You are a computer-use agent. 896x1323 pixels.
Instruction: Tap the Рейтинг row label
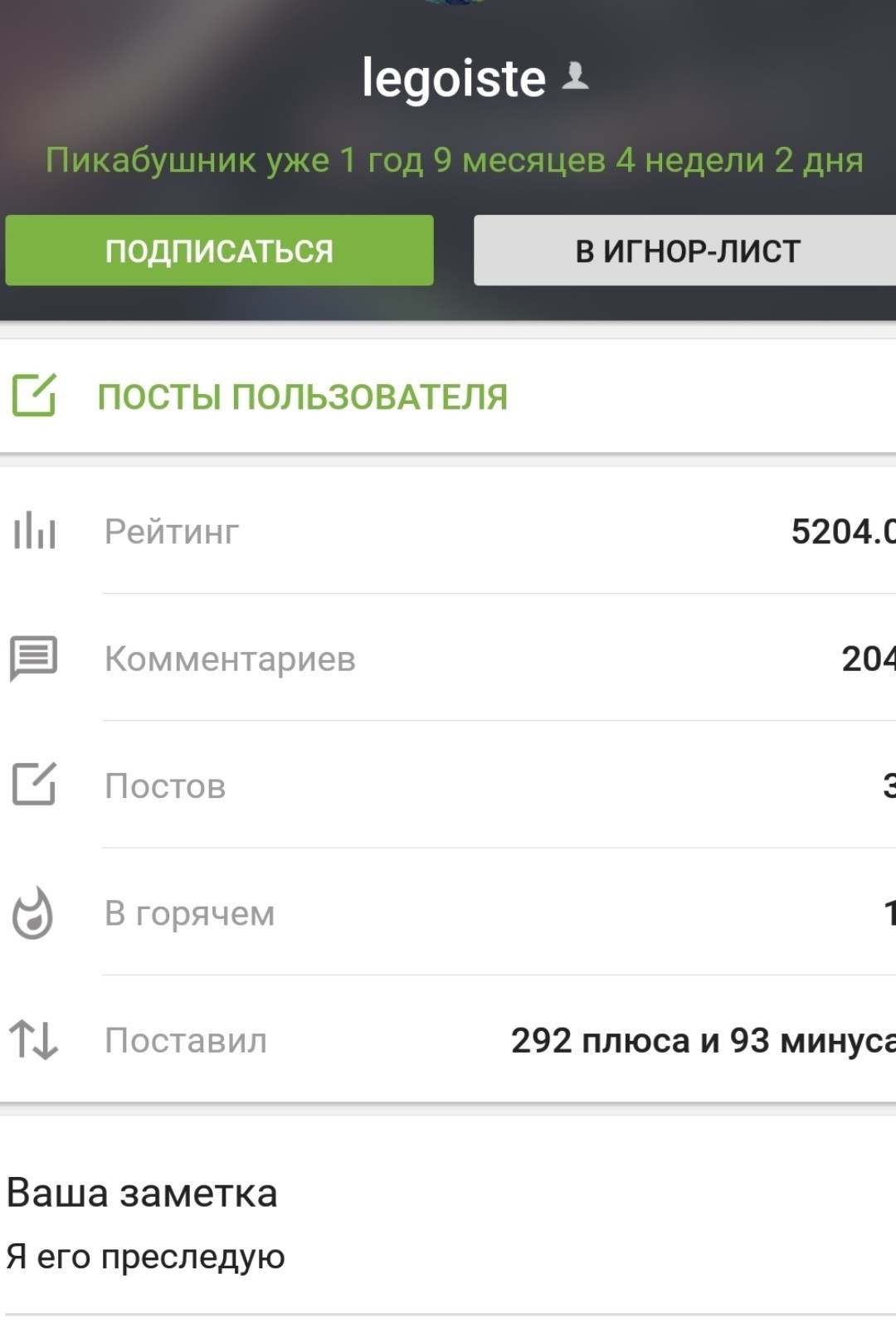point(172,532)
